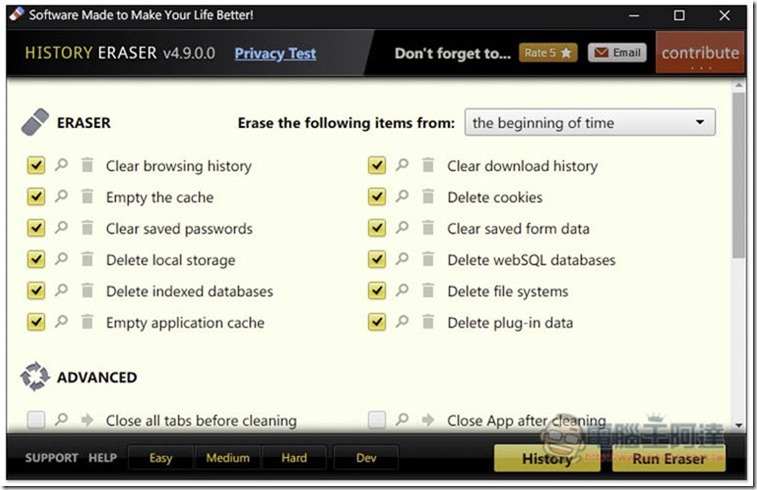Click magnifier icon beside Clear browsing history
Screen dimensions: 757x490
61,165
